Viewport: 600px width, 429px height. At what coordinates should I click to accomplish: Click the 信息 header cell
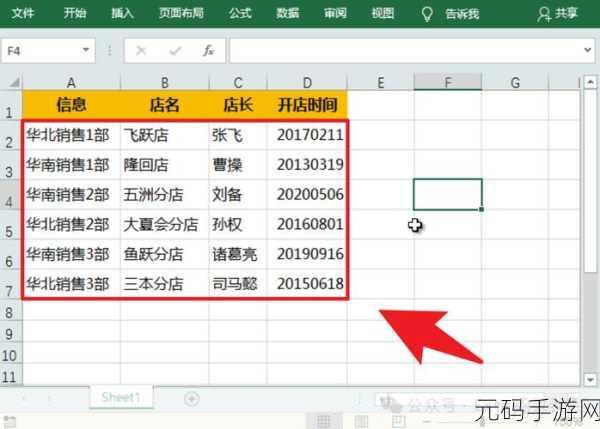click(x=72, y=105)
